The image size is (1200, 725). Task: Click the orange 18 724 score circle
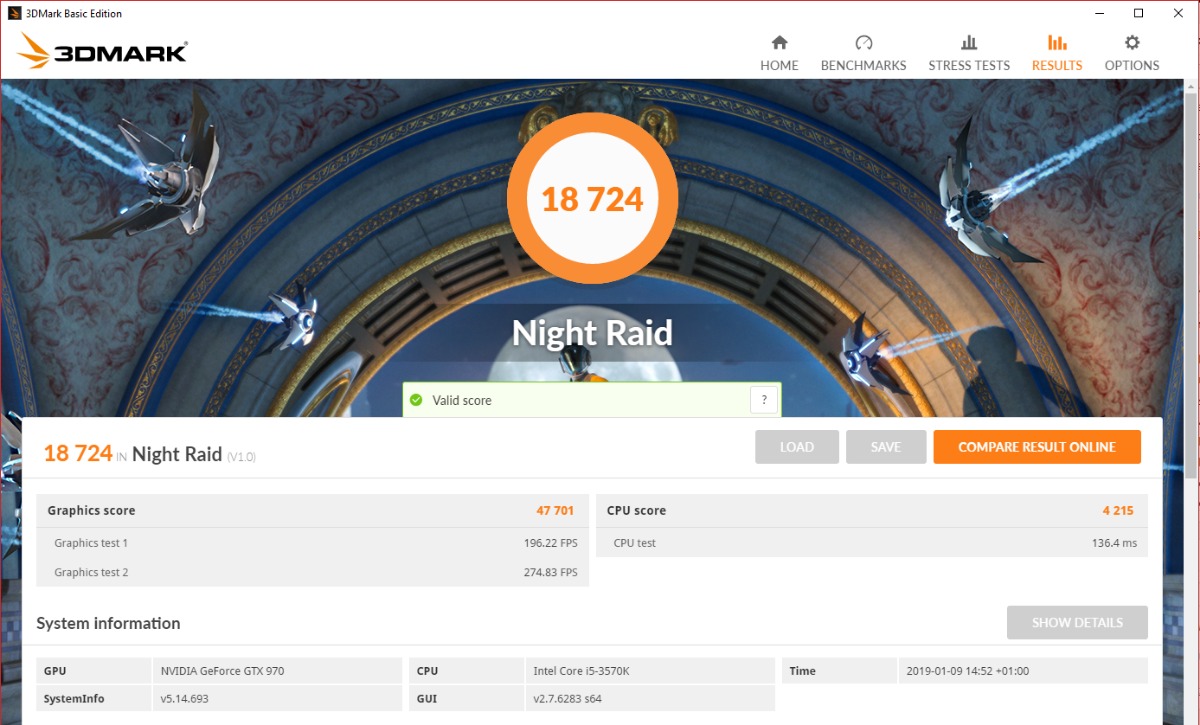coord(592,199)
